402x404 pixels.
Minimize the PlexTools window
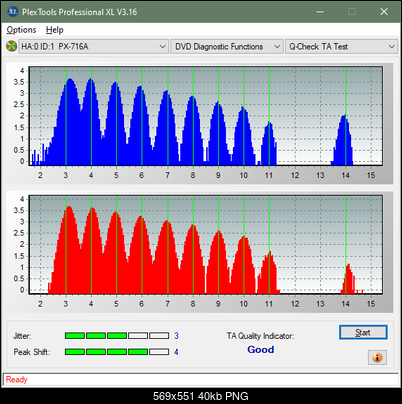(x=320, y=12)
